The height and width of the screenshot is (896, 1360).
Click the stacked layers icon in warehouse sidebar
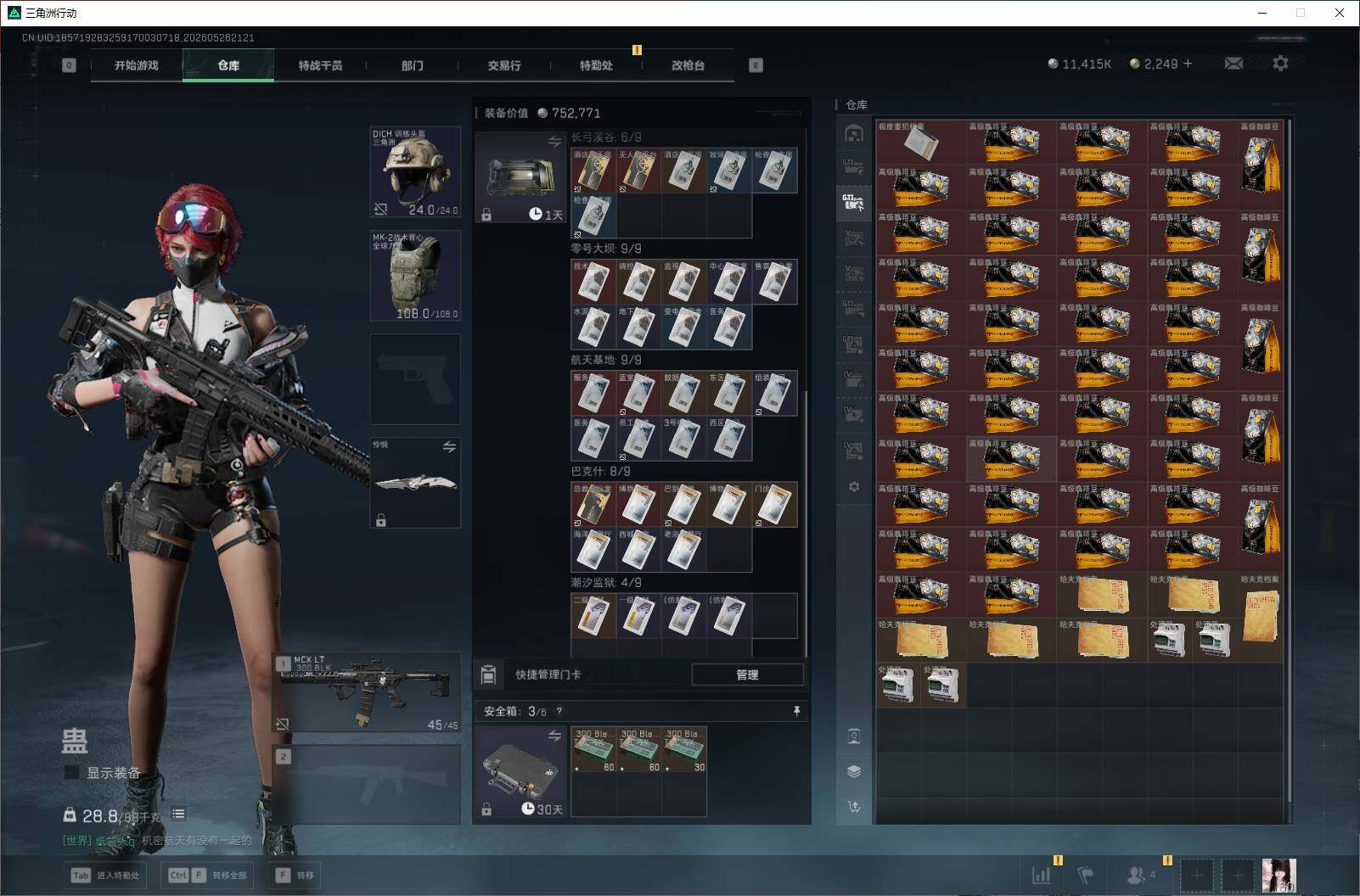[854, 771]
